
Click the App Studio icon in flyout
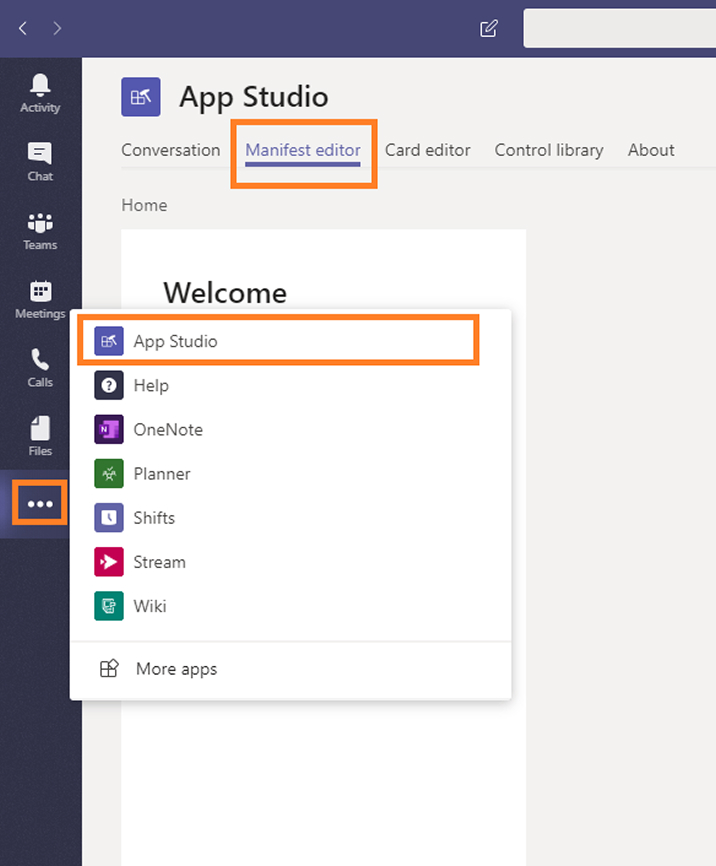point(109,341)
